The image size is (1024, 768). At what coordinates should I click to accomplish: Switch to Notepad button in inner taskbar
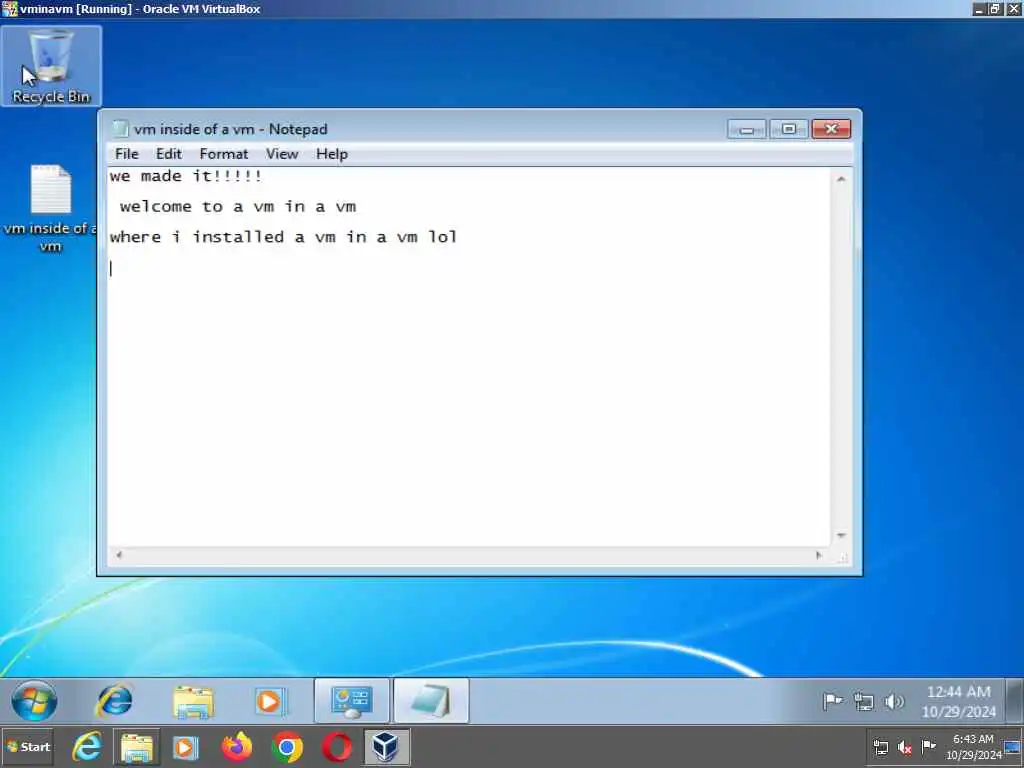pos(431,701)
